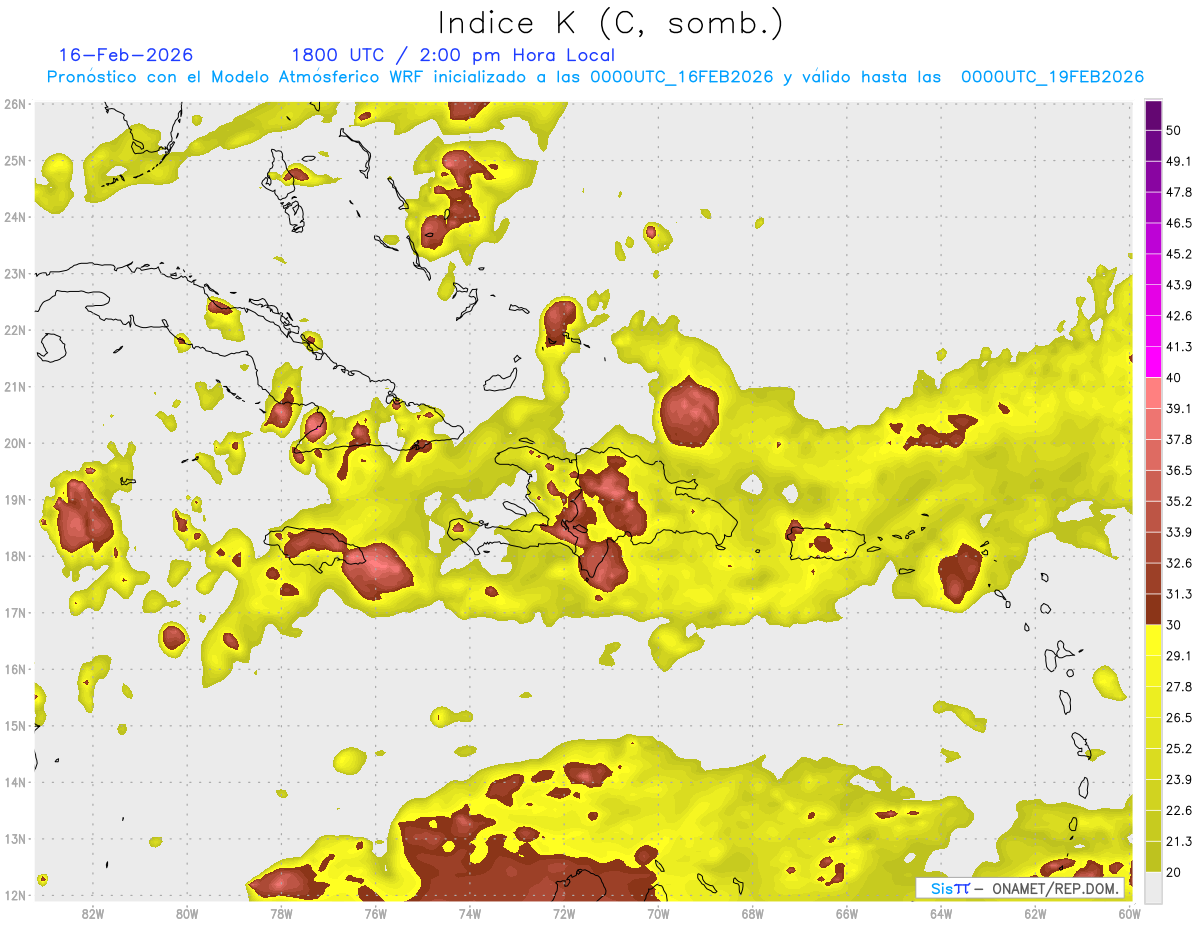Click the '22N' latitude label

tap(15, 330)
